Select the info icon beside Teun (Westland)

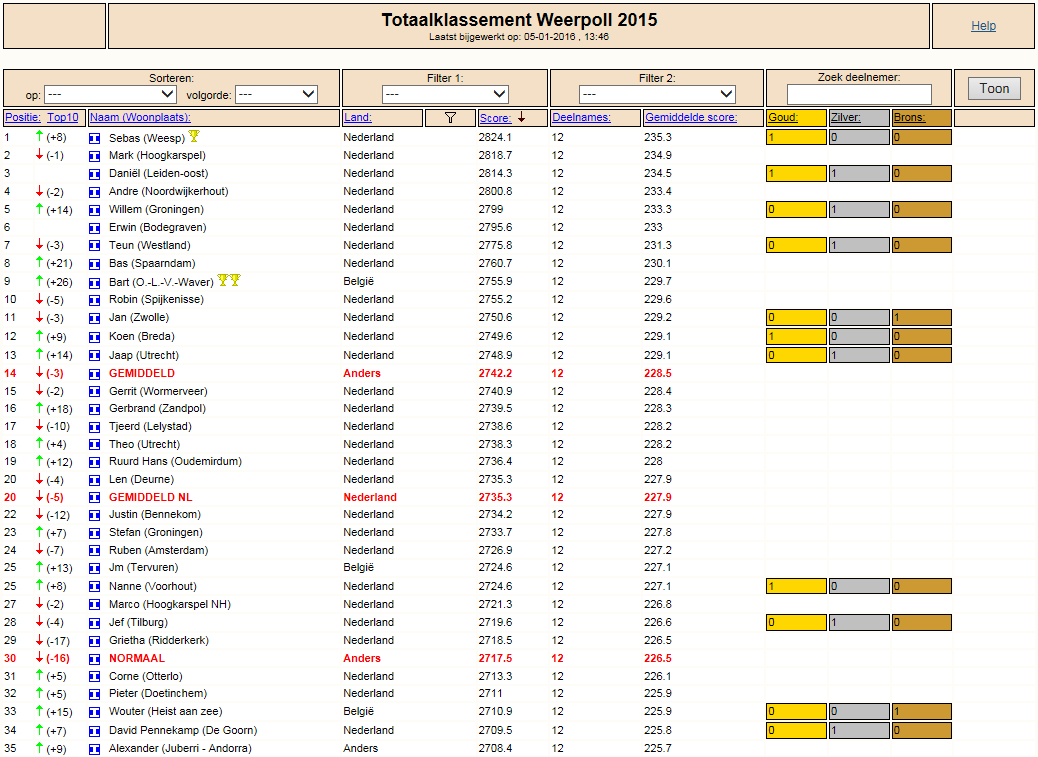[x=95, y=246]
